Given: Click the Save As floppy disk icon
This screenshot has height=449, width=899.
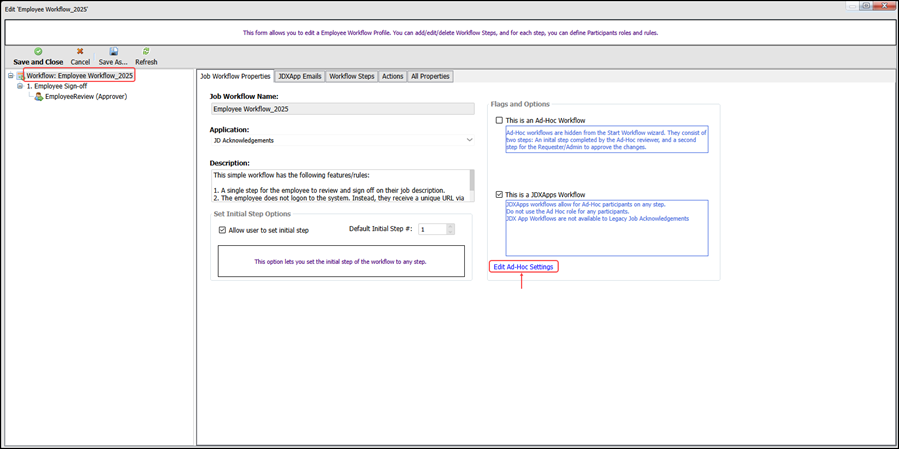Looking at the screenshot, I should [x=113, y=51].
